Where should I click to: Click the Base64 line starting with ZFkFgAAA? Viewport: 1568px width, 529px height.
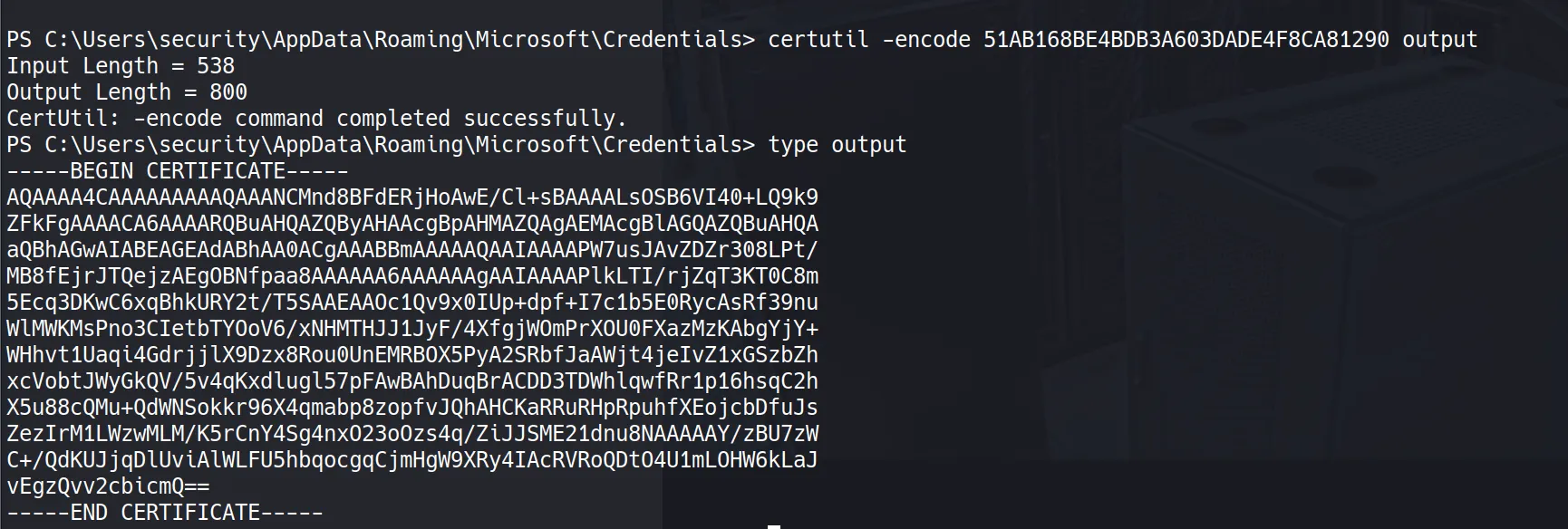(x=412, y=224)
